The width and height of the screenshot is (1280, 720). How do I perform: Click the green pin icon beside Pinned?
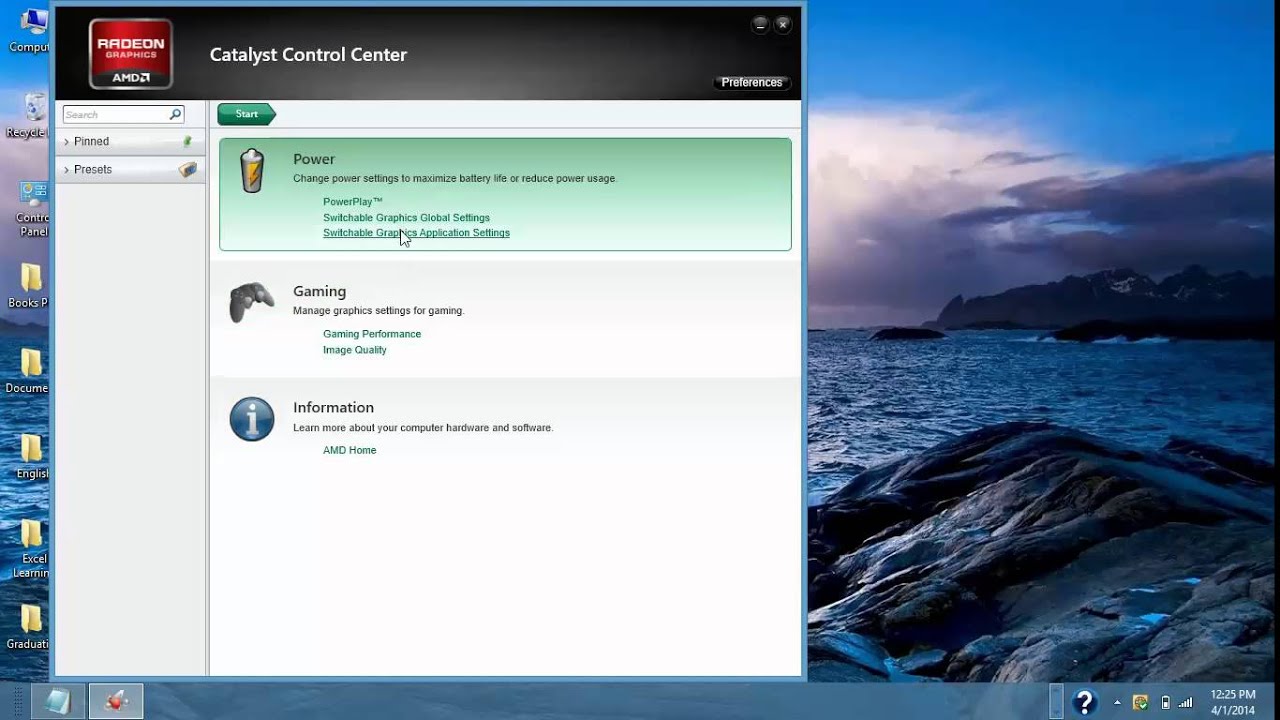pyautogui.click(x=188, y=141)
